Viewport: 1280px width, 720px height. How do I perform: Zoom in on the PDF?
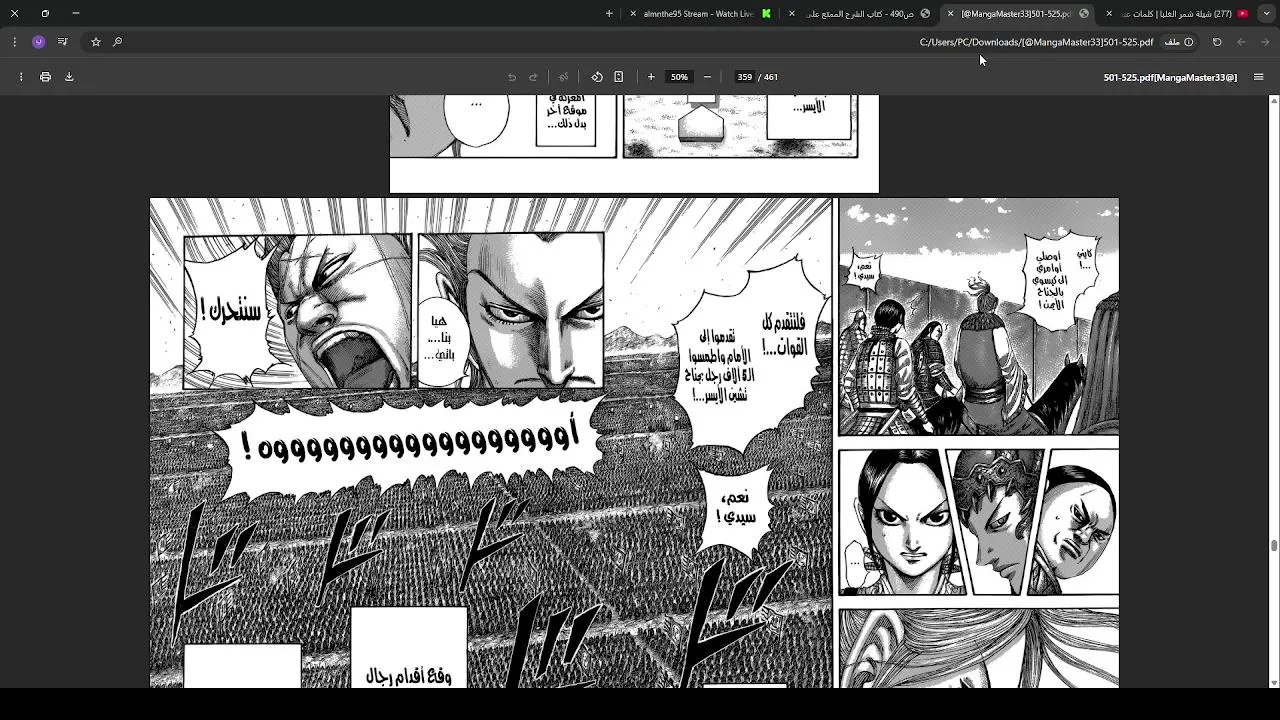[x=651, y=77]
